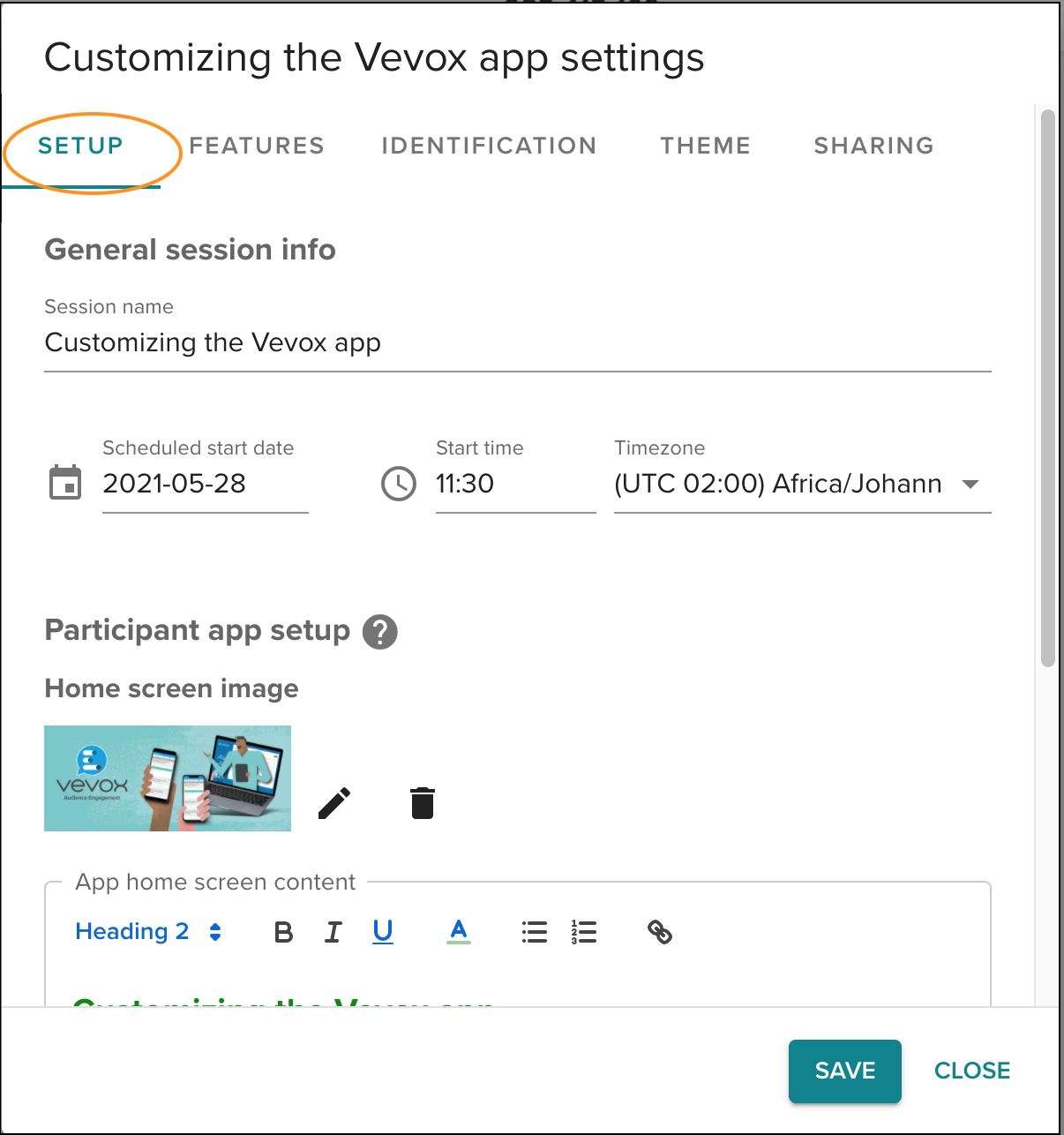Apply underline formatting in the editor
This screenshot has width=1064, height=1135.
coord(382,931)
